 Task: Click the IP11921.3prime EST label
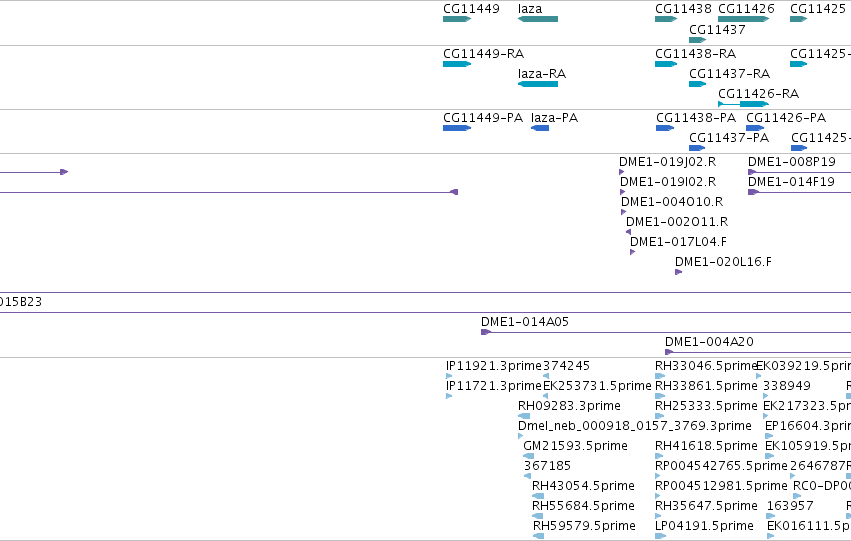[494, 366]
